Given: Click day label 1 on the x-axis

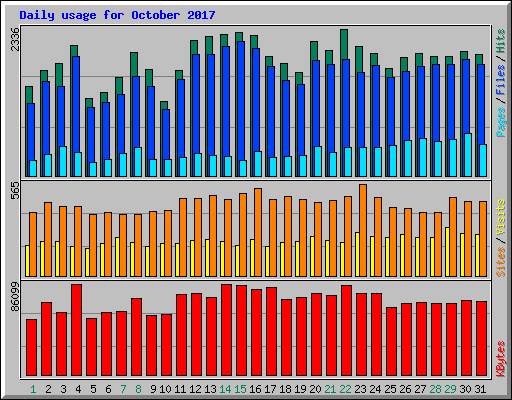Looking at the screenshot, I should click(33, 389).
